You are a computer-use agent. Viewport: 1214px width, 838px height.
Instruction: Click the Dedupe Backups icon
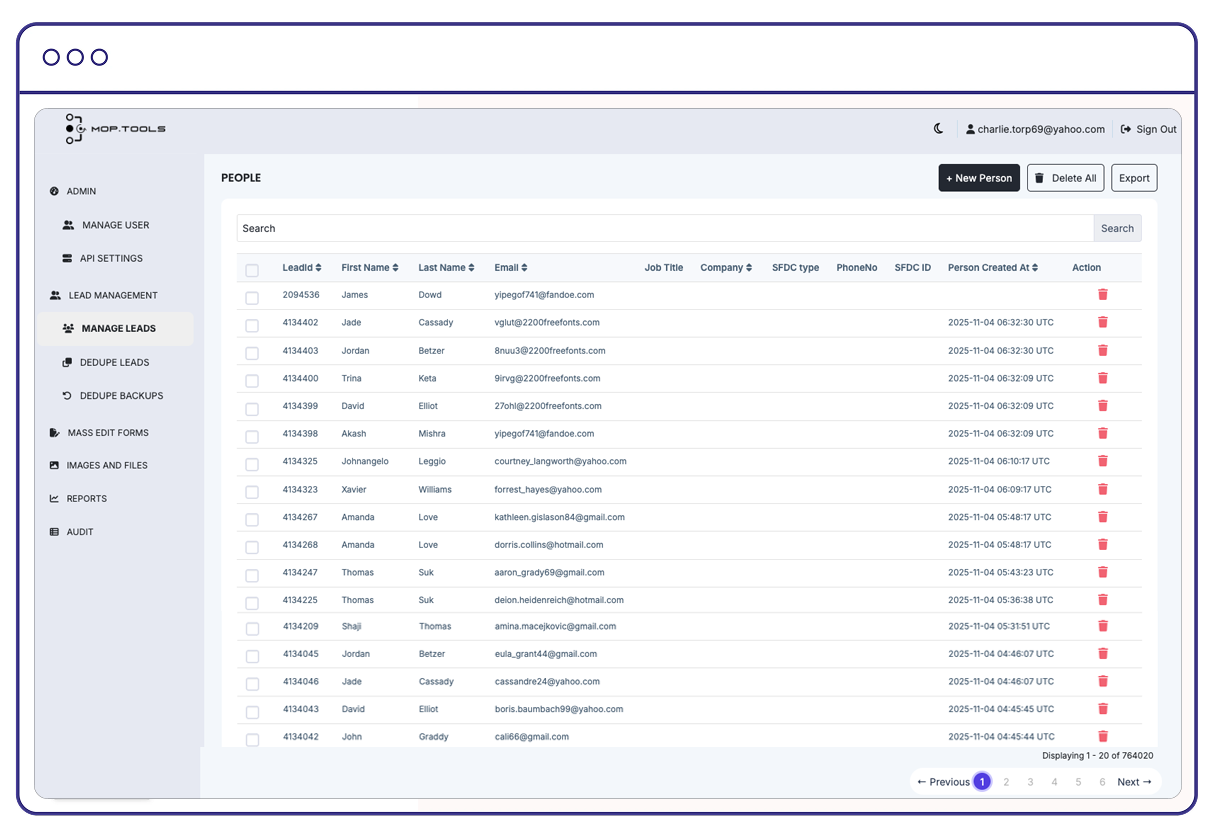pos(66,396)
